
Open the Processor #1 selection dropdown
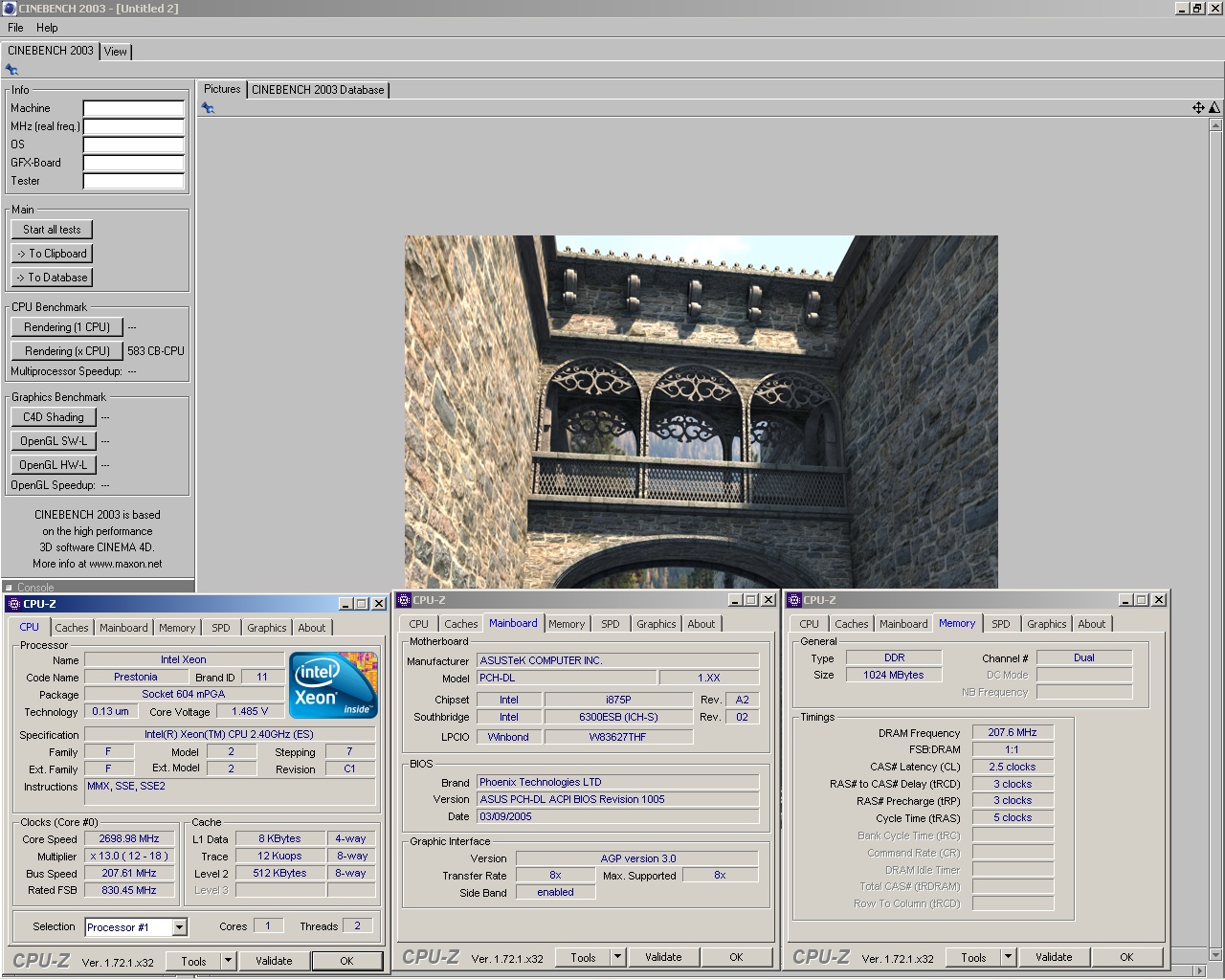[179, 927]
